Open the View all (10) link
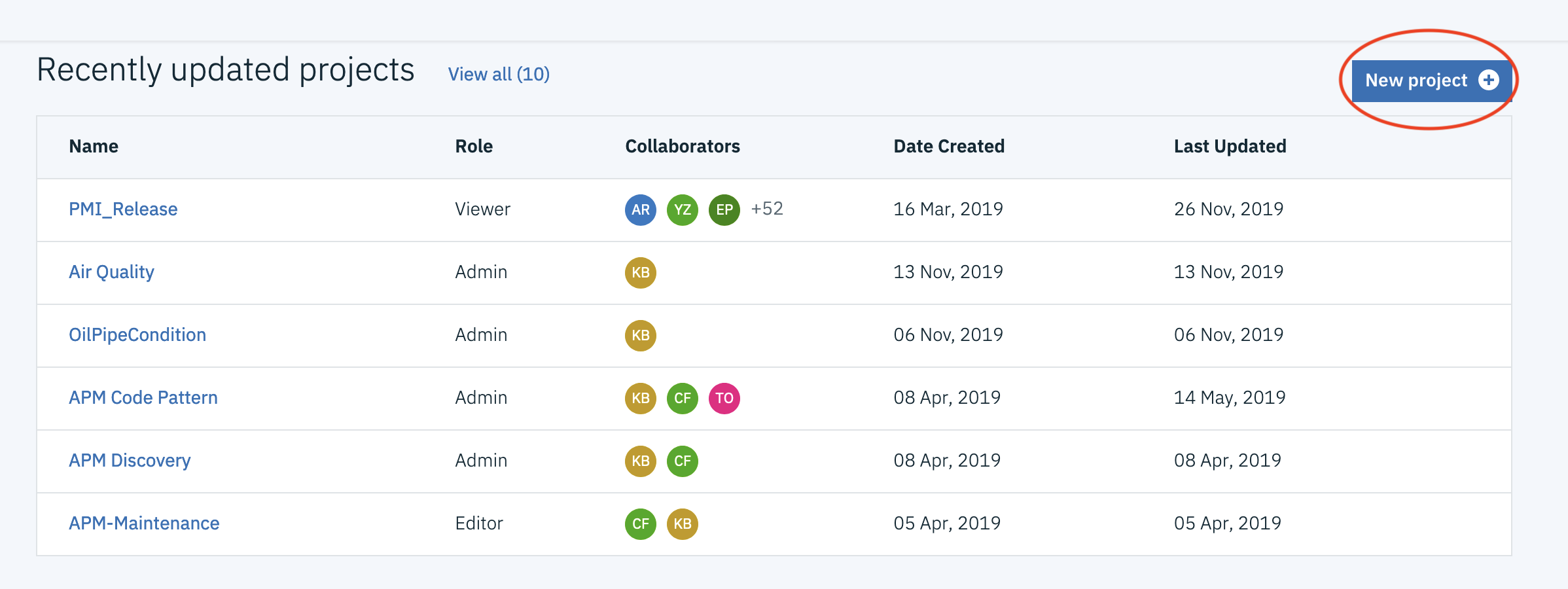The height and width of the screenshot is (589, 1568). (499, 74)
